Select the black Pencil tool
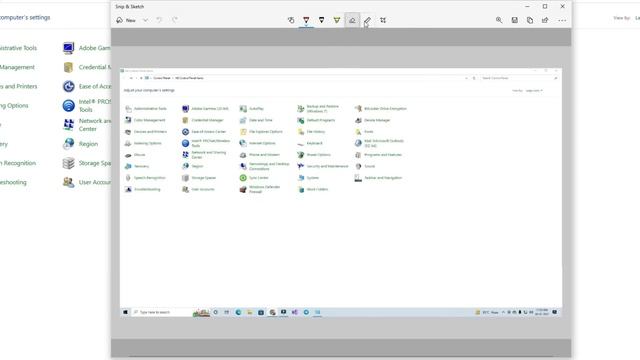640x360 pixels. pos(322,20)
